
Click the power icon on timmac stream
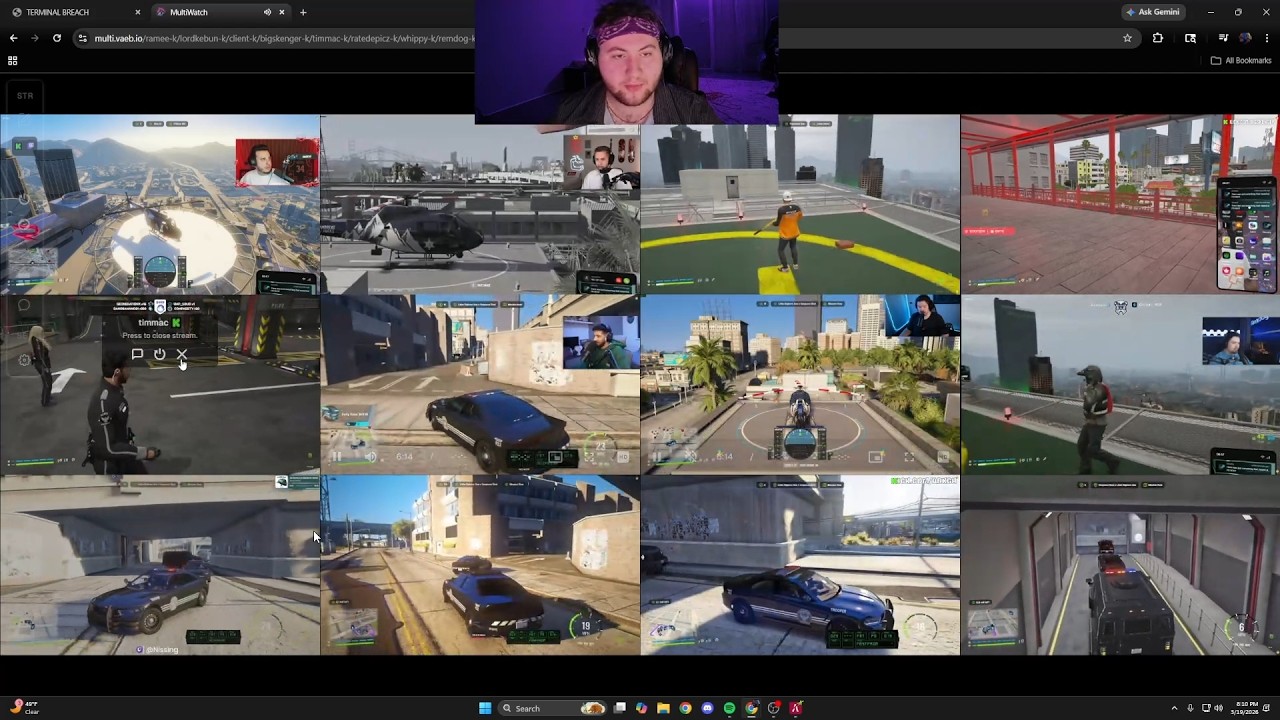point(159,354)
